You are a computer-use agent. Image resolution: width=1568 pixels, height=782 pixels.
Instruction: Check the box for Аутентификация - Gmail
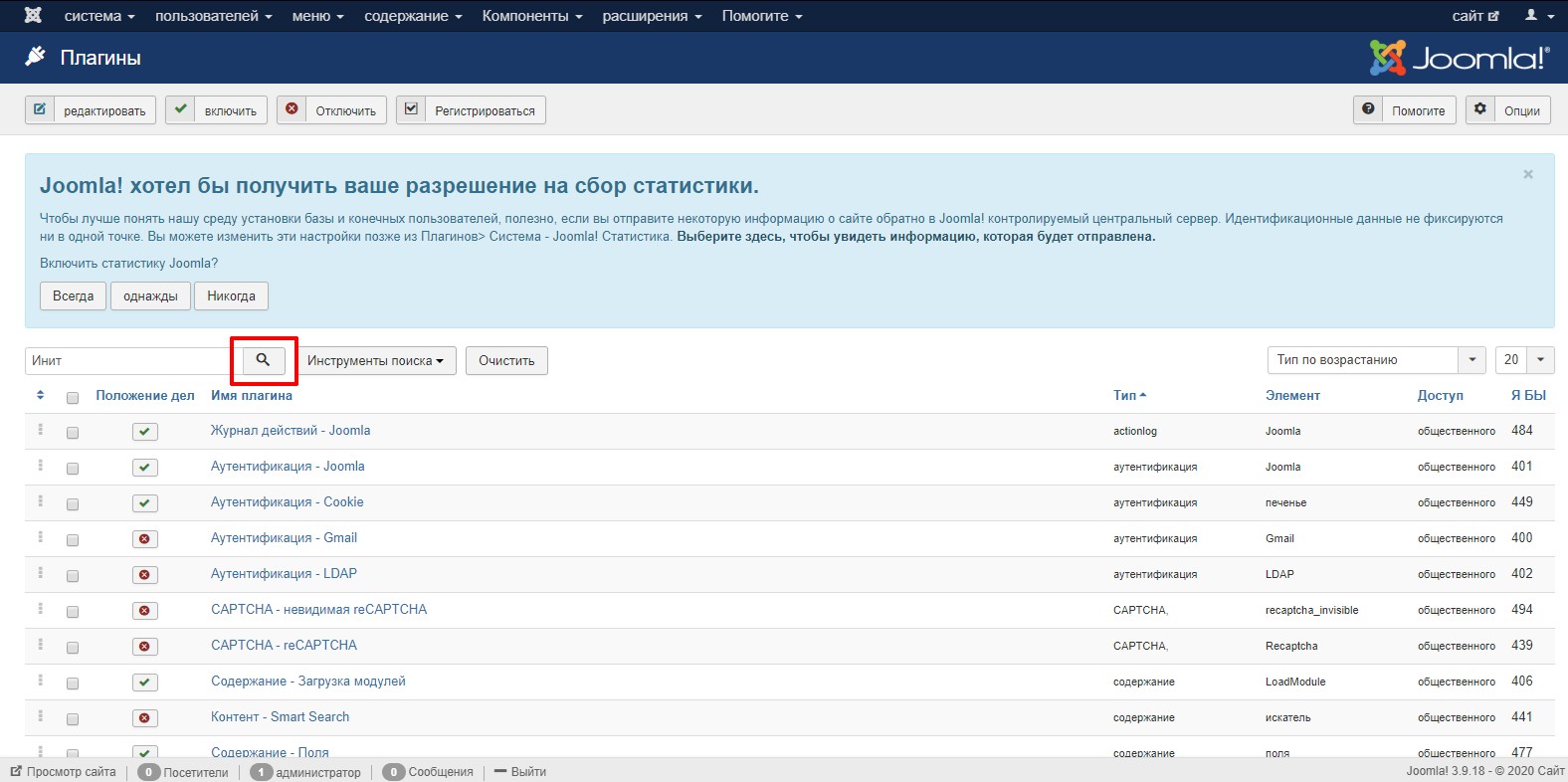(73, 540)
